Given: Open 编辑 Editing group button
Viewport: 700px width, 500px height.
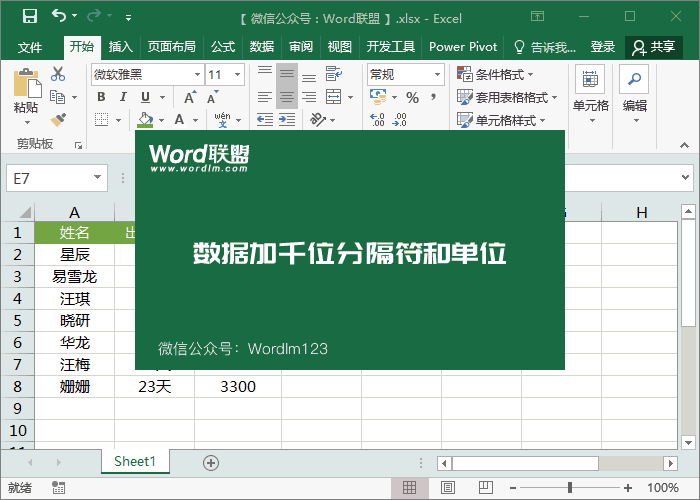Looking at the screenshot, I should pyautogui.click(x=634, y=95).
